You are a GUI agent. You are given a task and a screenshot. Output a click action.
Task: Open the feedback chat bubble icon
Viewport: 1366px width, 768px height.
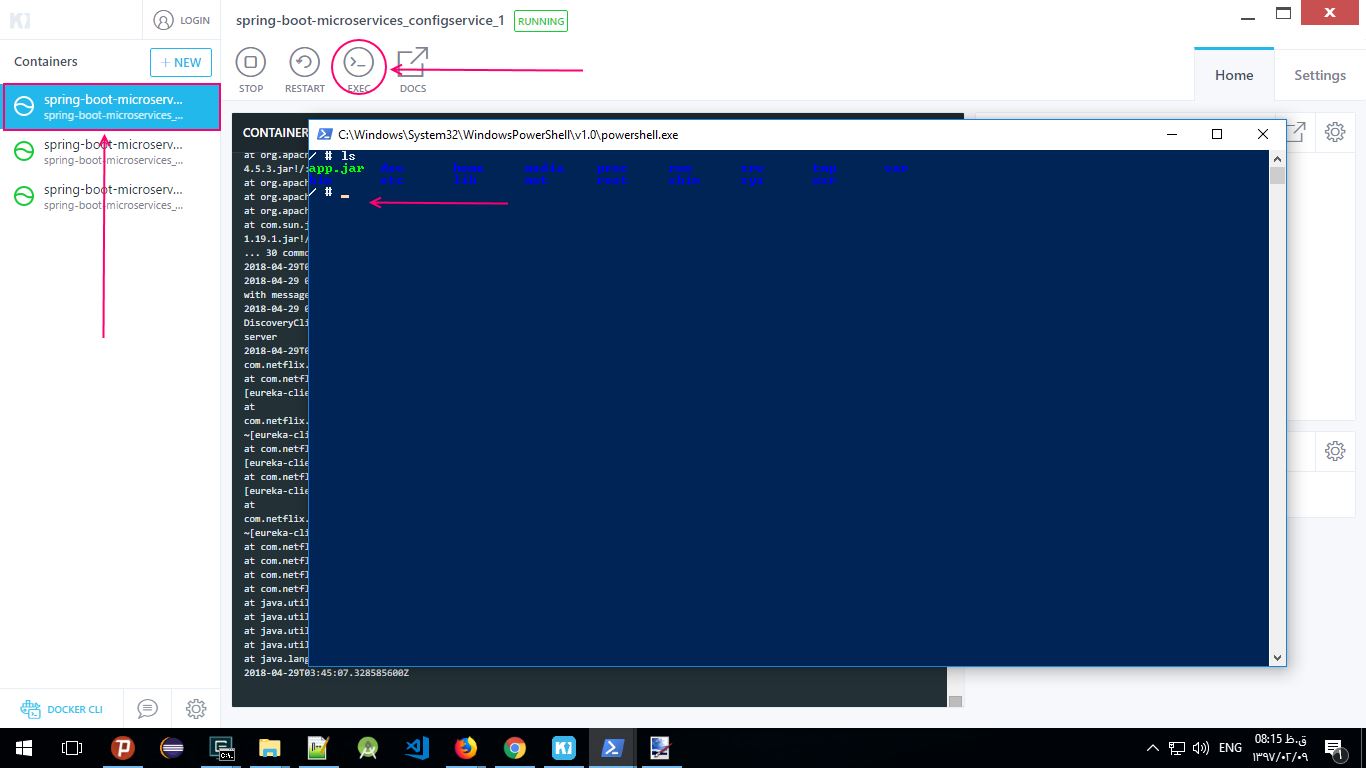point(147,709)
